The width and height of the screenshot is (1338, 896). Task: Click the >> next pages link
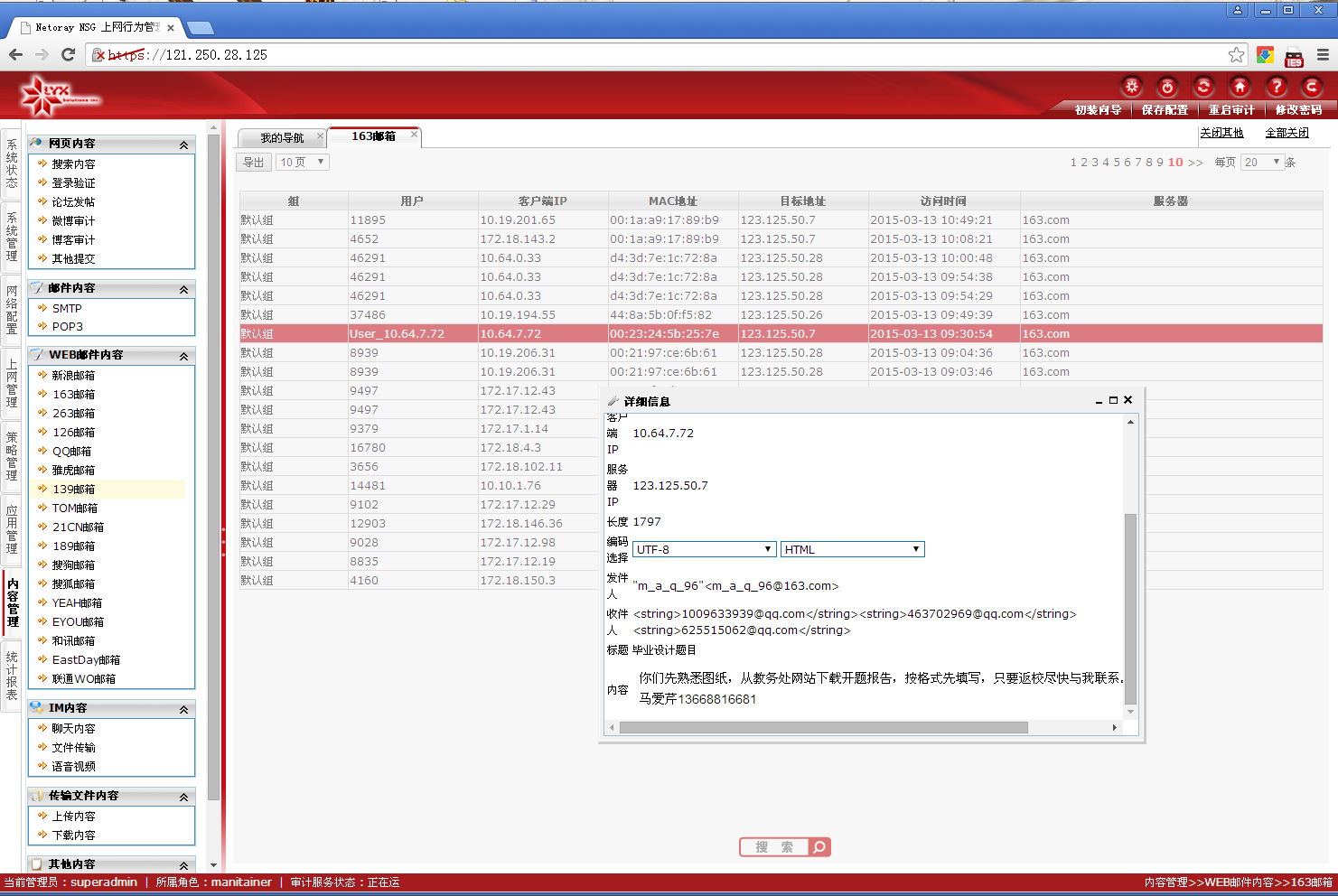(x=1195, y=163)
